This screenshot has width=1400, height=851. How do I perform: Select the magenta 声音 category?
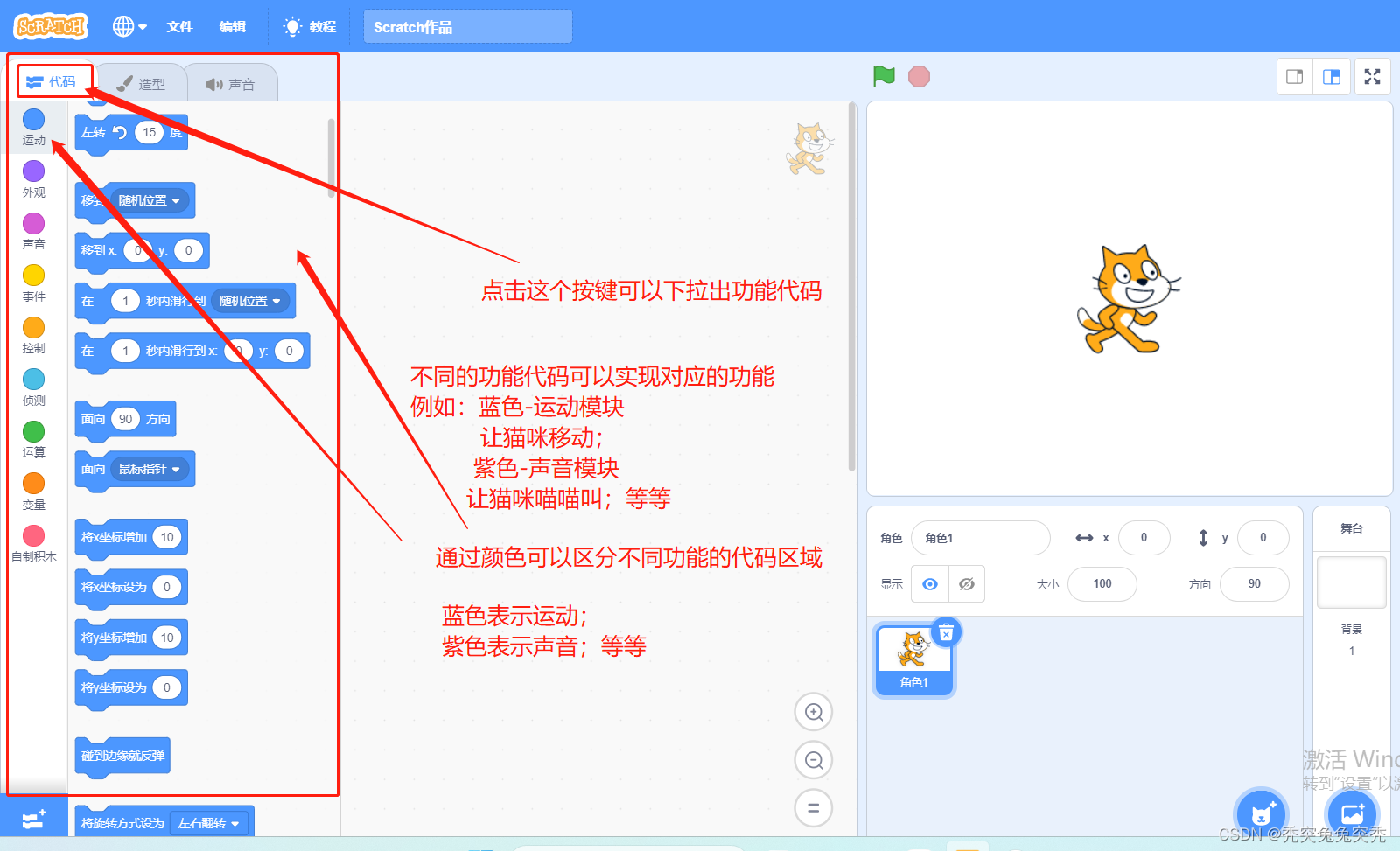coord(34,231)
